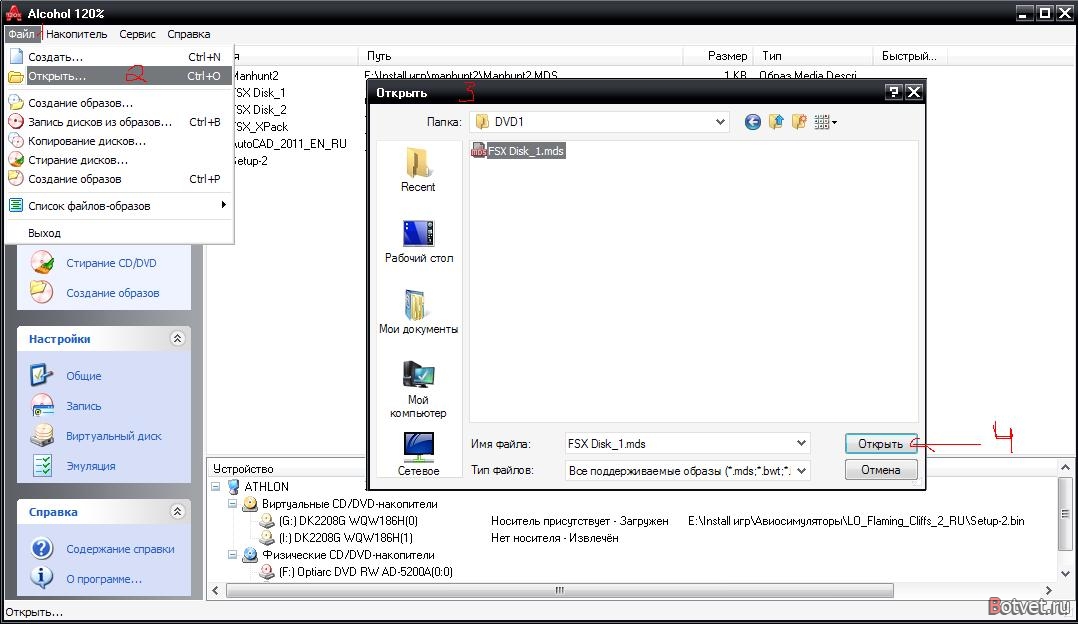1078x624 pixels.
Task: Click the device pane horizontal scrollbar thumb
Action: tap(560, 590)
